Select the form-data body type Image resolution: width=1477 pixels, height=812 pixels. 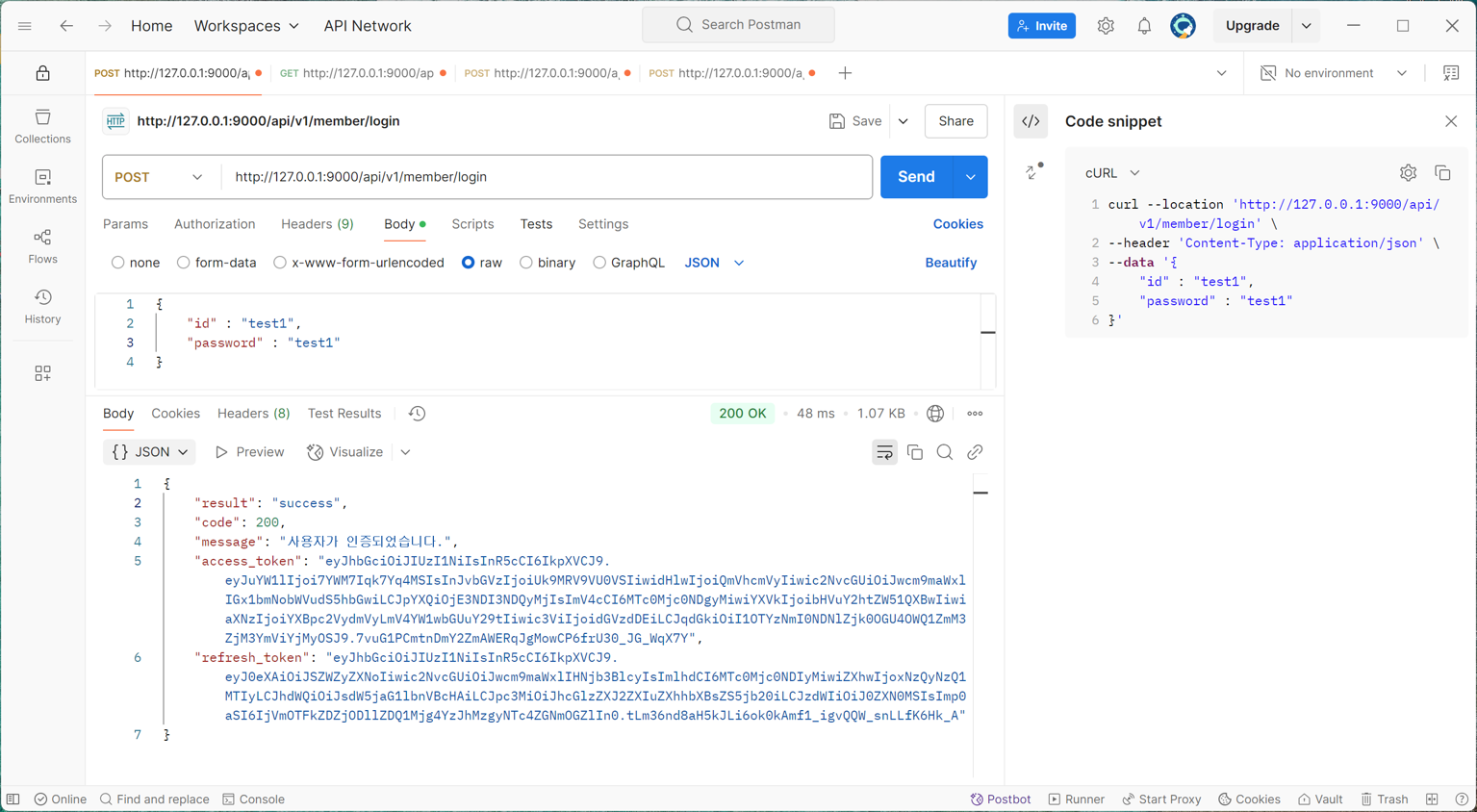[183, 263]
